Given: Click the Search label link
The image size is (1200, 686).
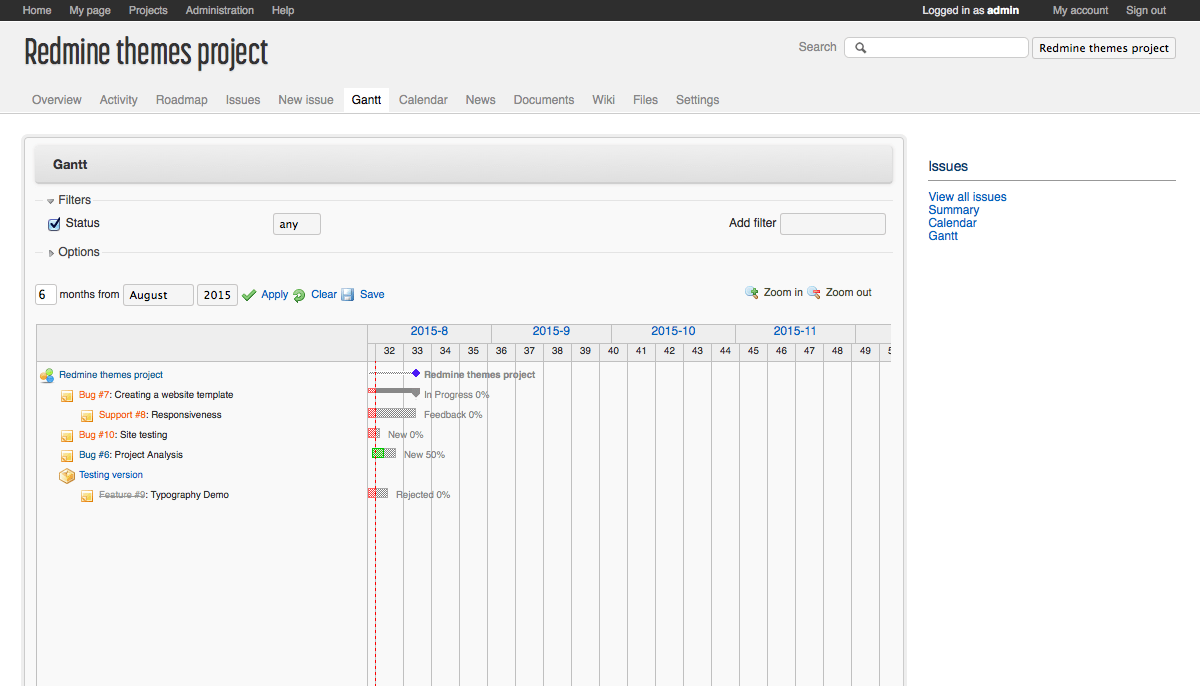Looking at the screenshot, I should click(x=818, y=47).
